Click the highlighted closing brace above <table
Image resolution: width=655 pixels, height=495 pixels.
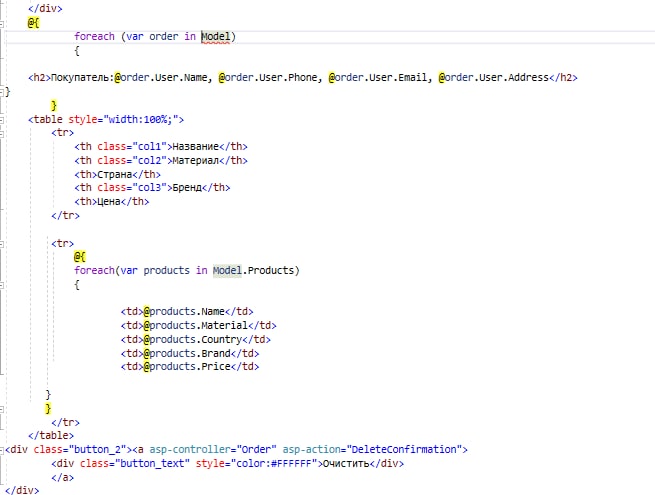[53, 105]
